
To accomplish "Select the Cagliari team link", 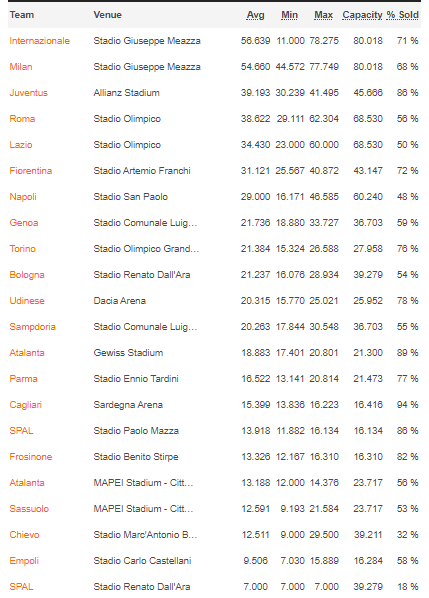I will pyautogui.click(x=26, y=405).
